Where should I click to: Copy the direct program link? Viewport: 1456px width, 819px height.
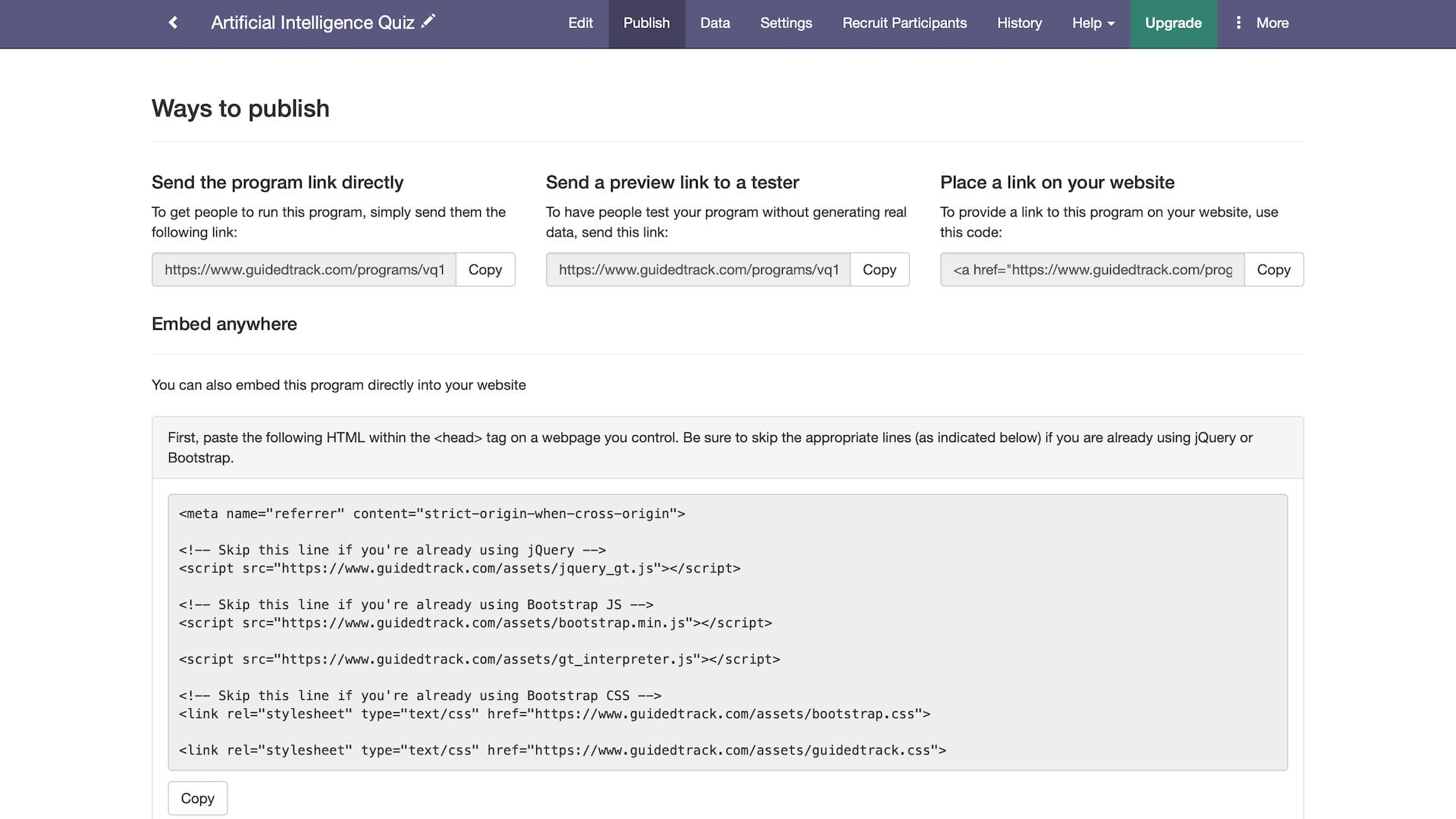485,269
